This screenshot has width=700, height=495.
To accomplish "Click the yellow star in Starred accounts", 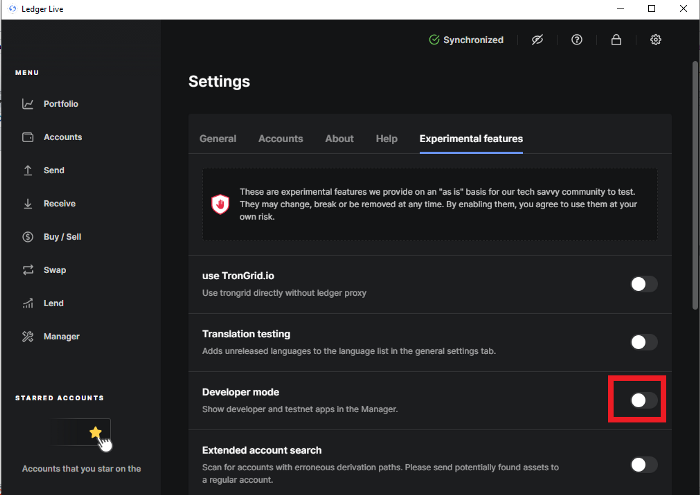I will click(96, 432).
